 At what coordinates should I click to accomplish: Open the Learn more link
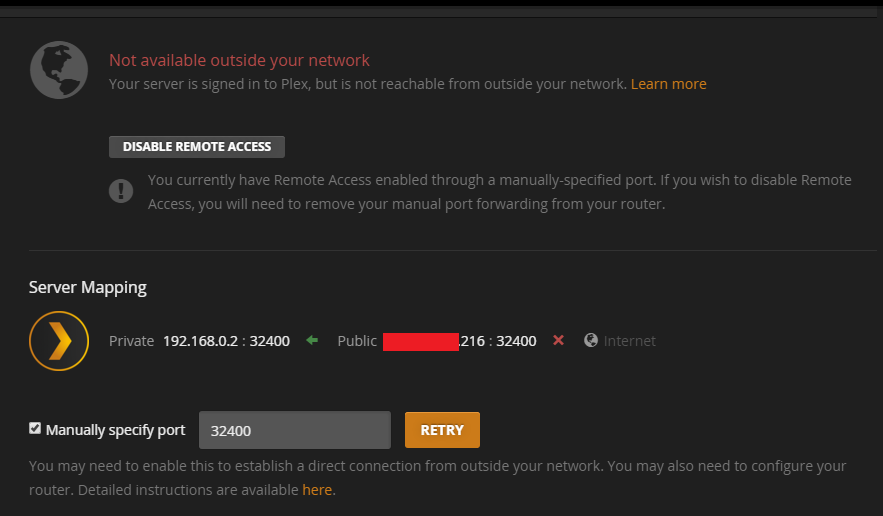(668, 84)
